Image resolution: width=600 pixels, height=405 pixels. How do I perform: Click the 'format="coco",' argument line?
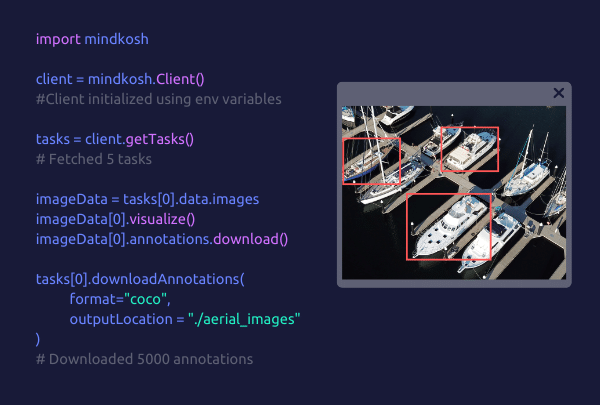120,299
